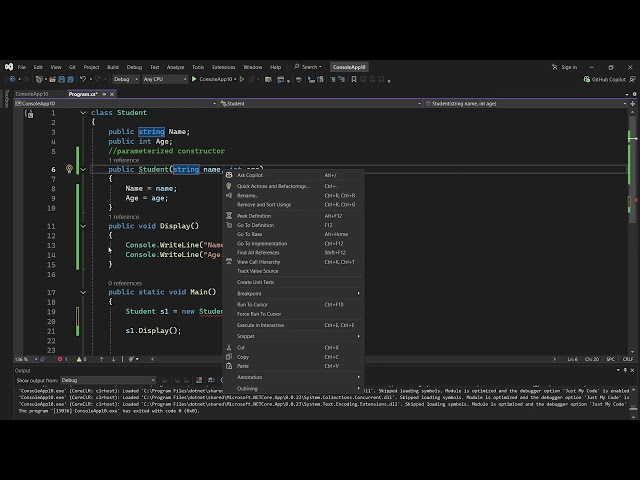The image size is (640, 480).
Task: Click the 0 references link above Main()
Action: (x=125, y=283)
